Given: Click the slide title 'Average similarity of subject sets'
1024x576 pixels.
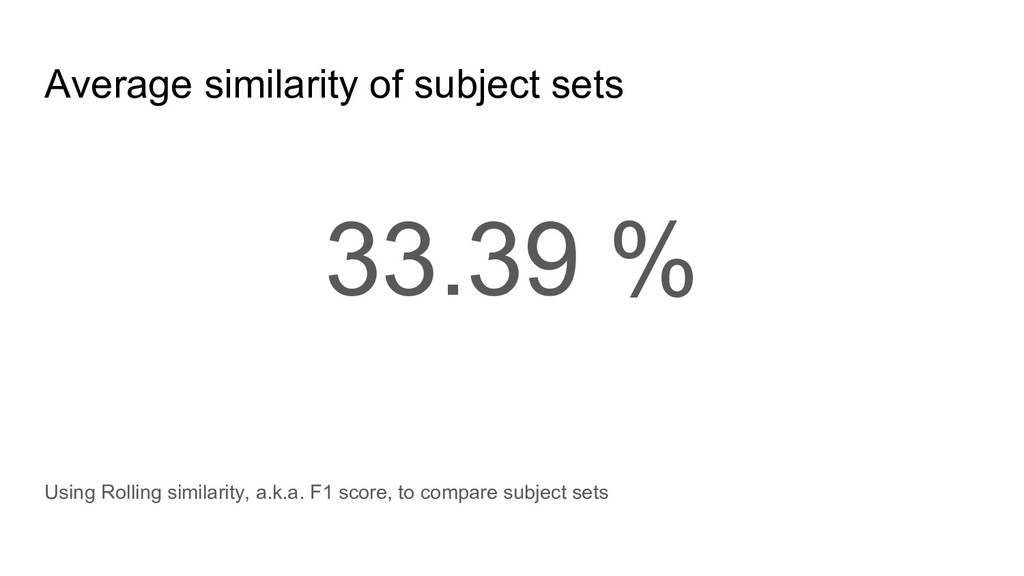Looking at the screenshot, I should (333, 86).
